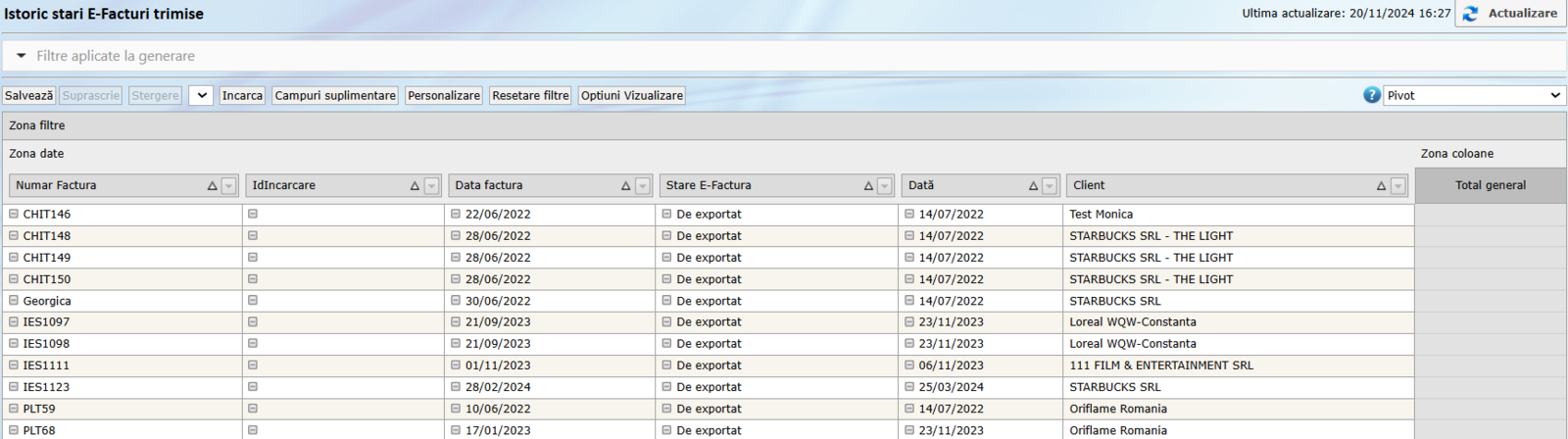Open Client column filter dropdown
The height and width of the screenshot is (439, 1568).
click(x=1398, y=186)
